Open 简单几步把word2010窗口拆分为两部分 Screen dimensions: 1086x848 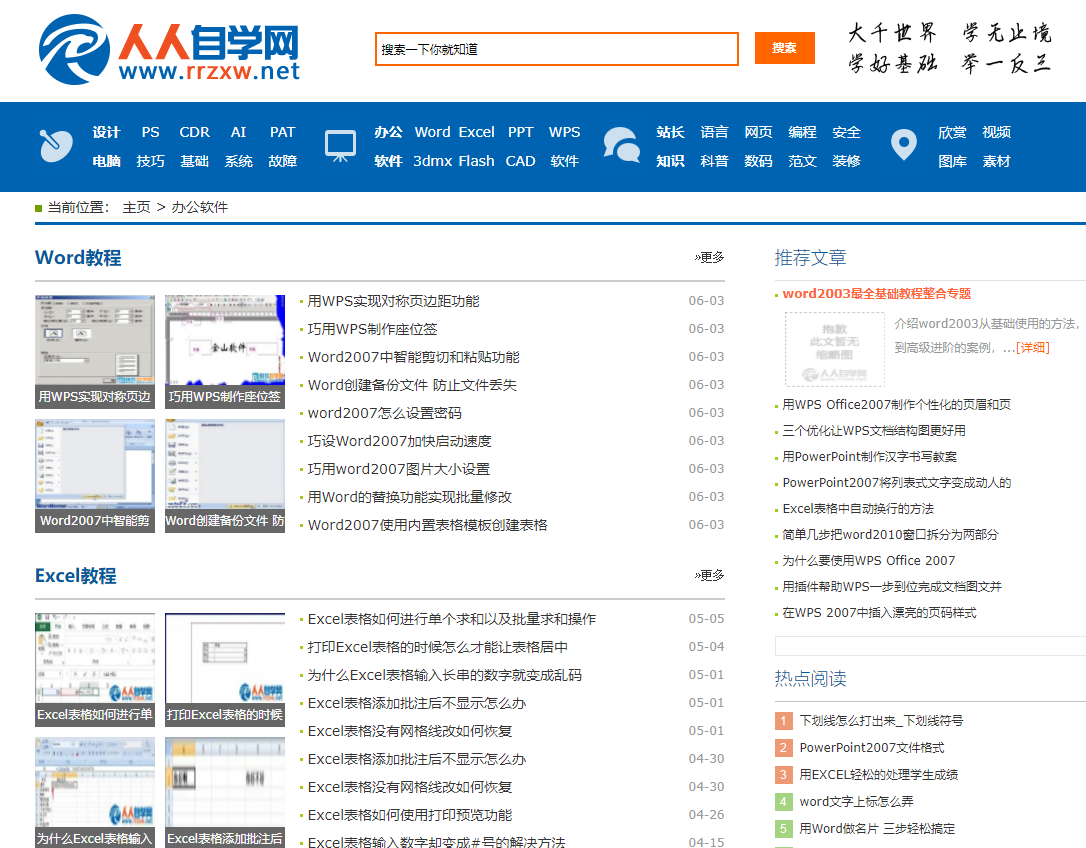point(890,535)
